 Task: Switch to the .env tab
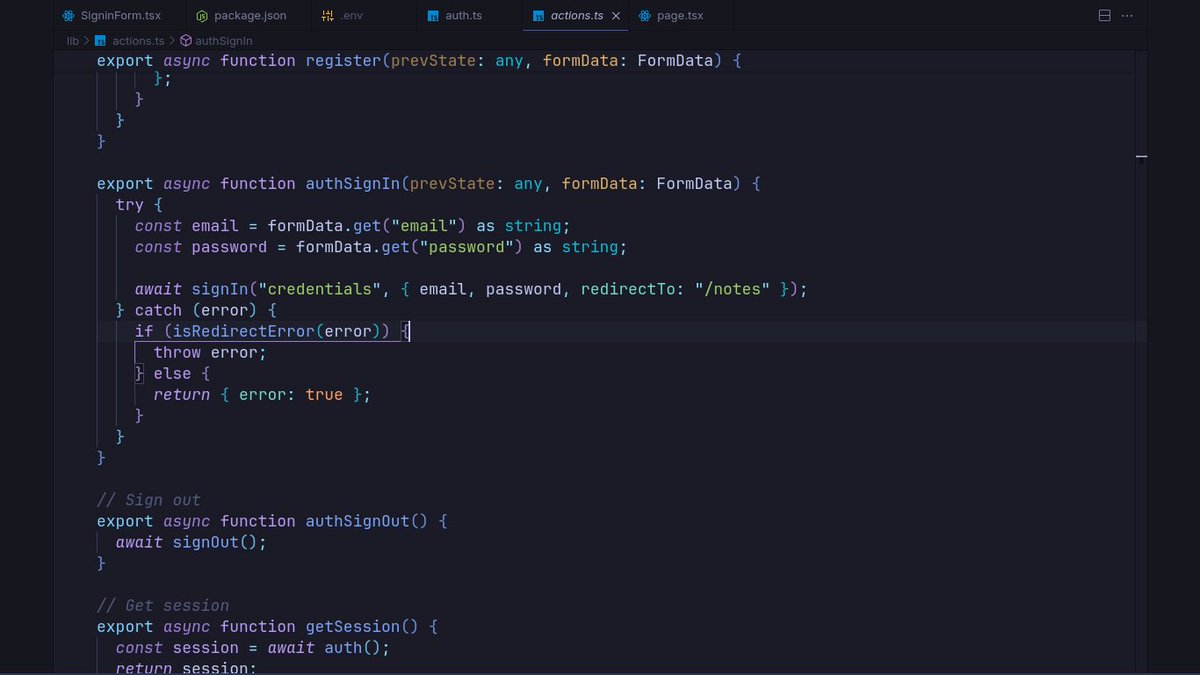pos(342,16)
